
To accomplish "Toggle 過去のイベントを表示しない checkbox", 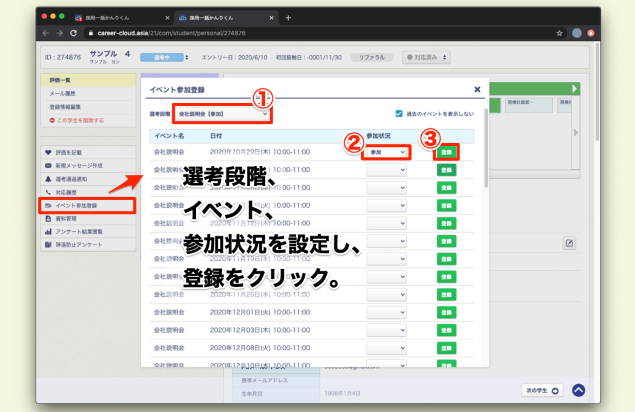I will [x=400, y=114].
